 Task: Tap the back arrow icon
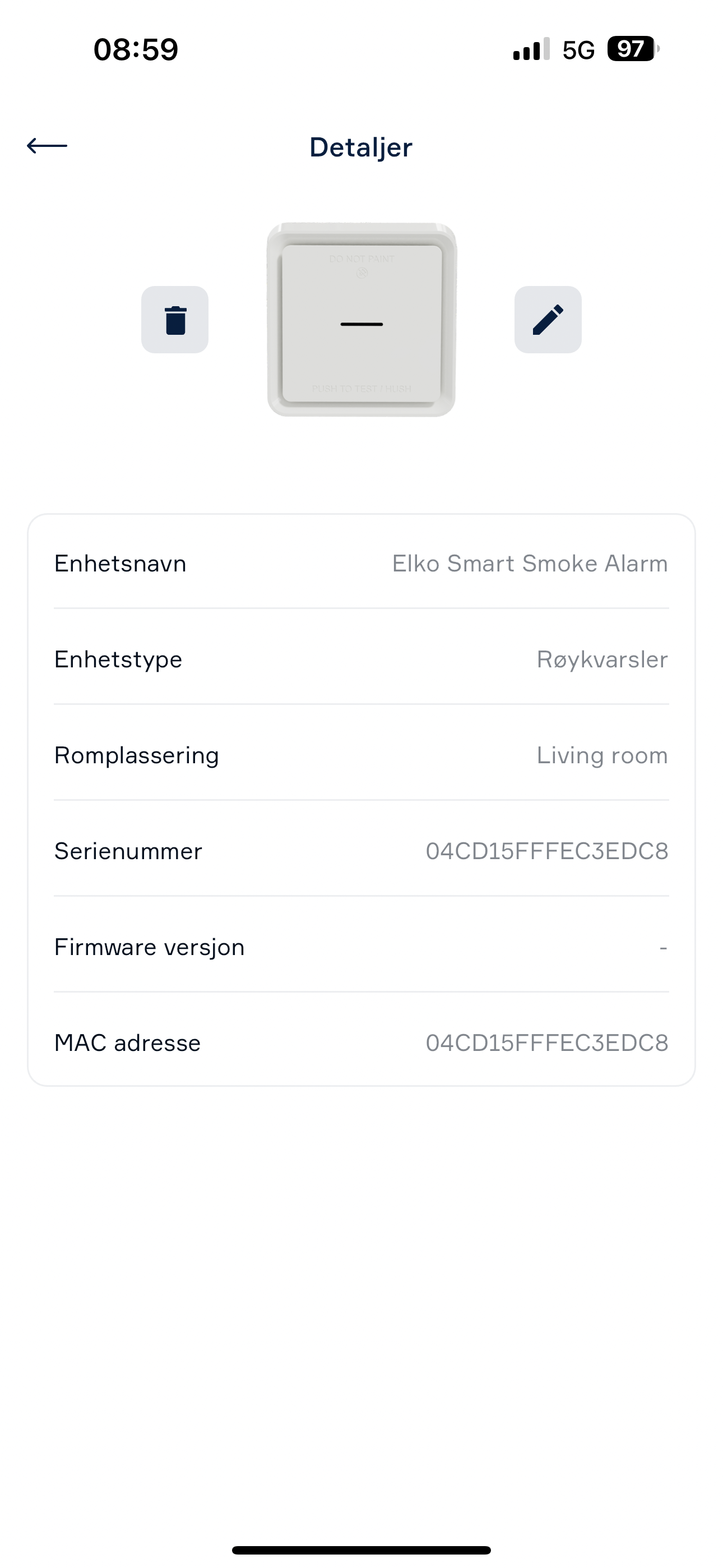click(x=47, y=145)
